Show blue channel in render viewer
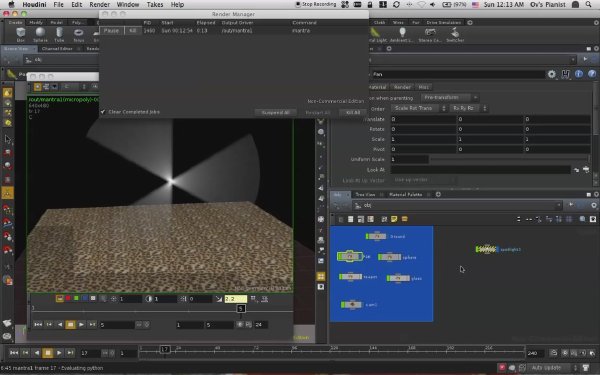This screenshot has height=375, width=600. coord(85,298)
